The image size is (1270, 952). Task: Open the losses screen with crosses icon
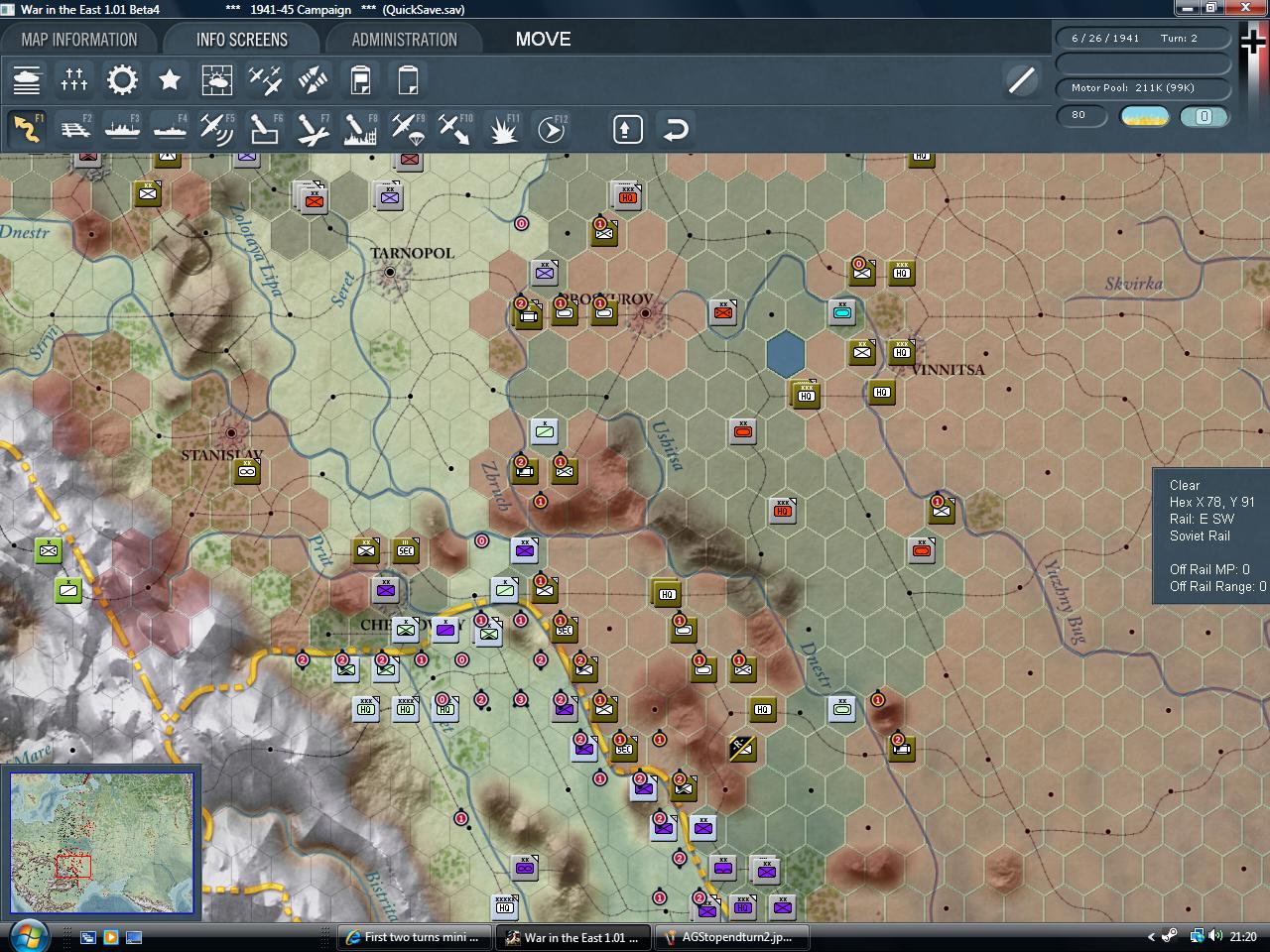click(74, 79)
